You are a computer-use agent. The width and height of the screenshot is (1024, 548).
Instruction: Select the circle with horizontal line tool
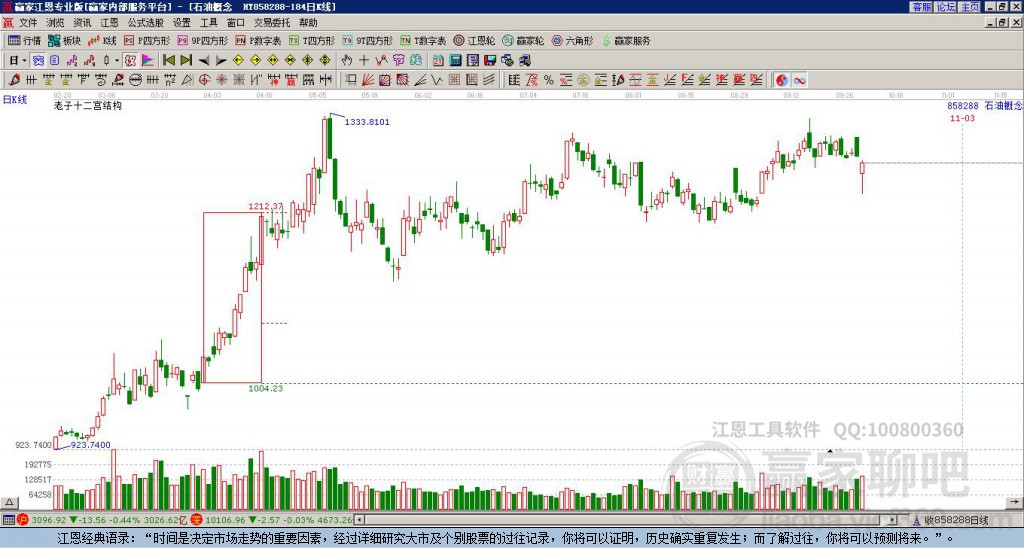(135, 80)
